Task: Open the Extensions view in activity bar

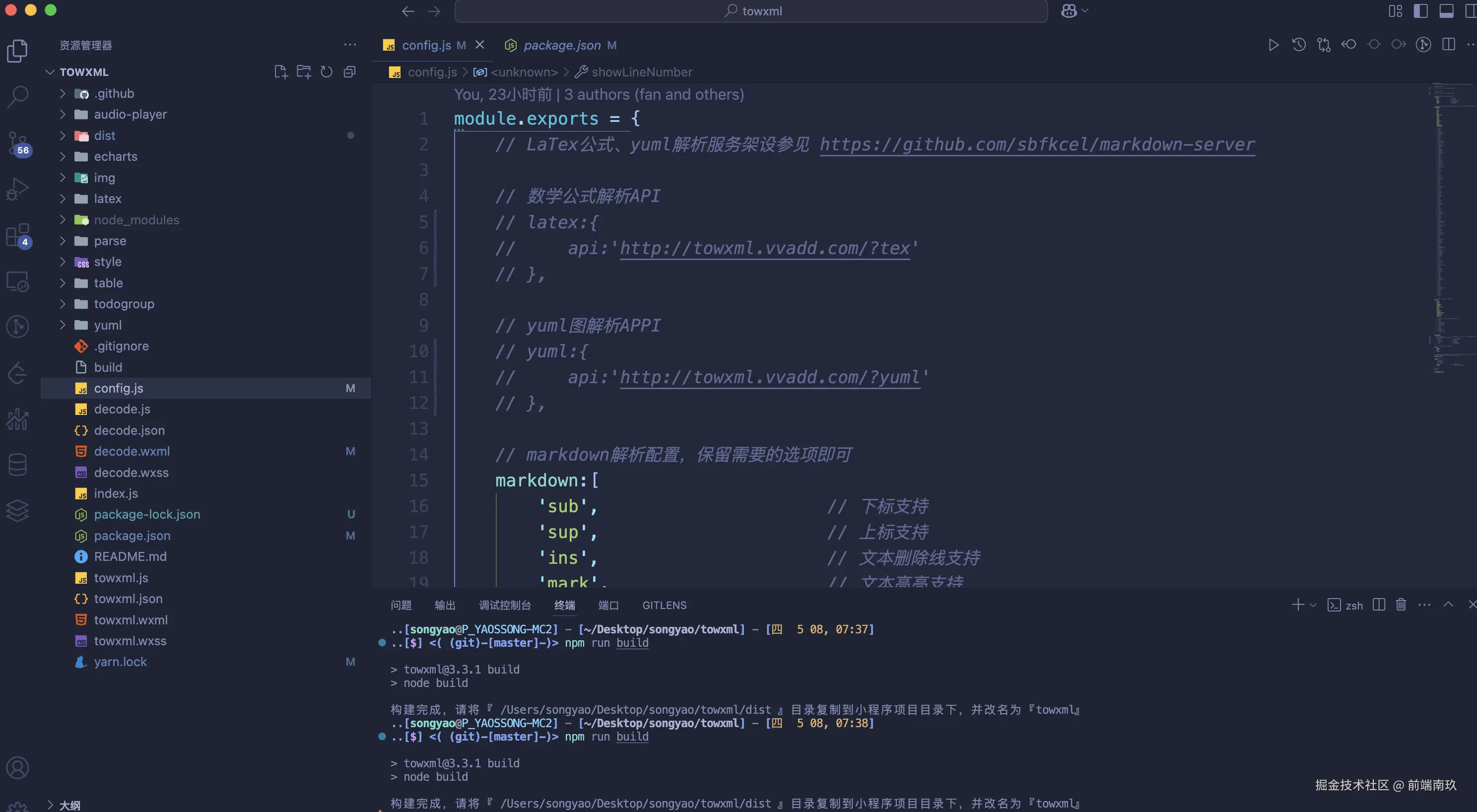Action: point(18,235)
